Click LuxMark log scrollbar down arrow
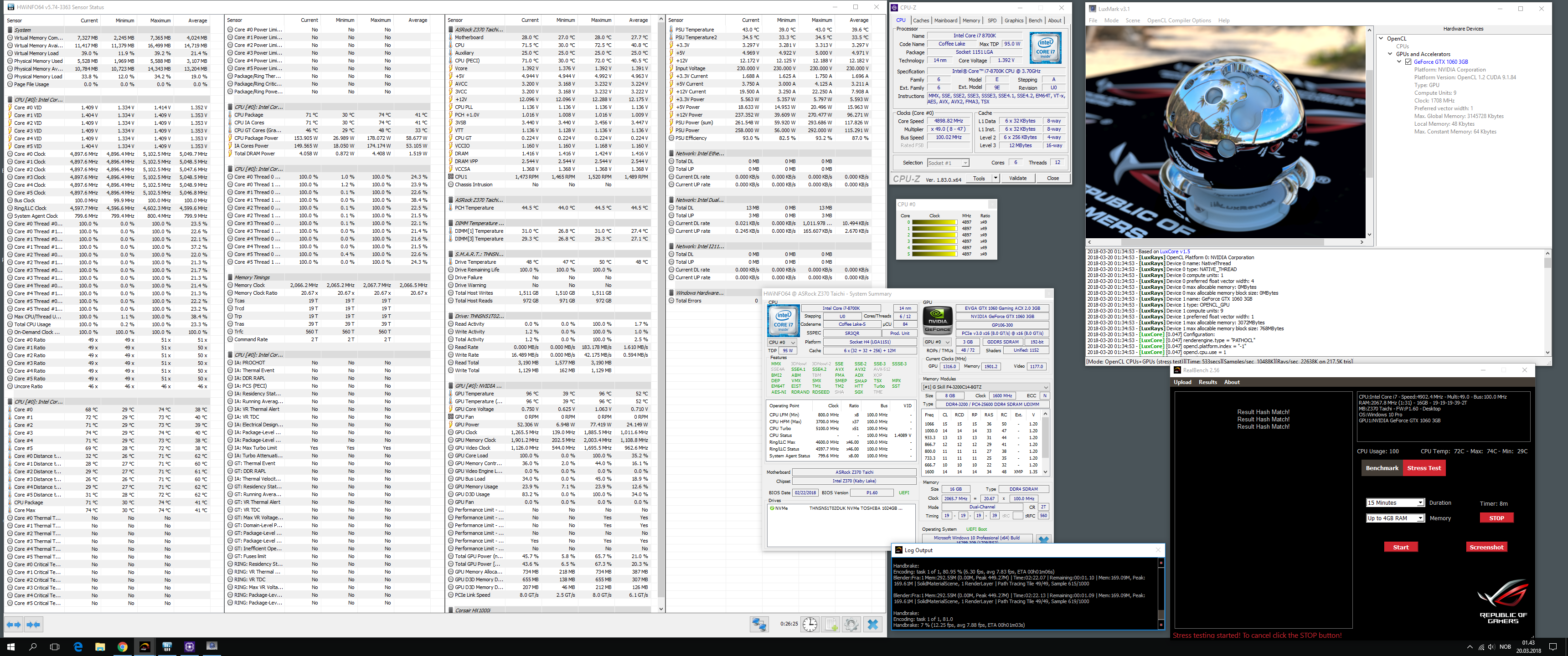 click(1547, 352)
